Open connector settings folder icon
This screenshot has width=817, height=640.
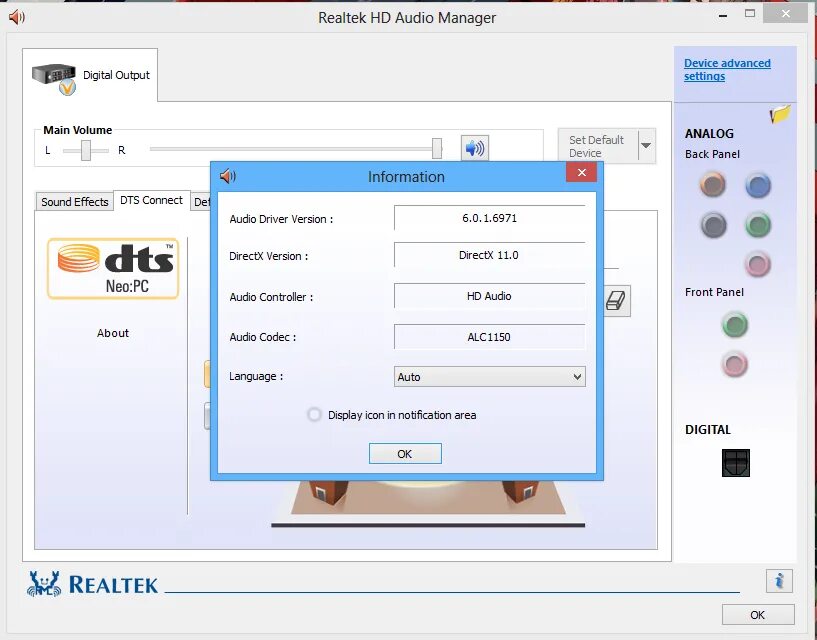point(780,114)
